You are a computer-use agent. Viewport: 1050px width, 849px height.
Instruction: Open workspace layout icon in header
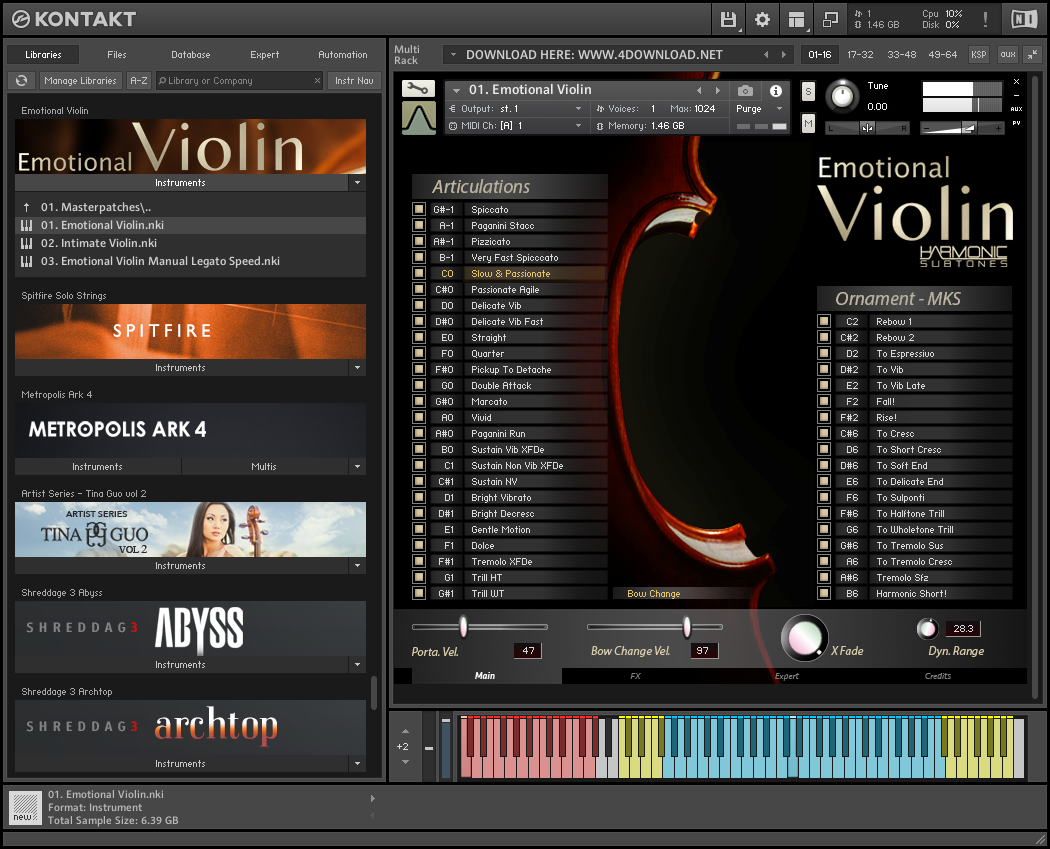coord(796,19)
